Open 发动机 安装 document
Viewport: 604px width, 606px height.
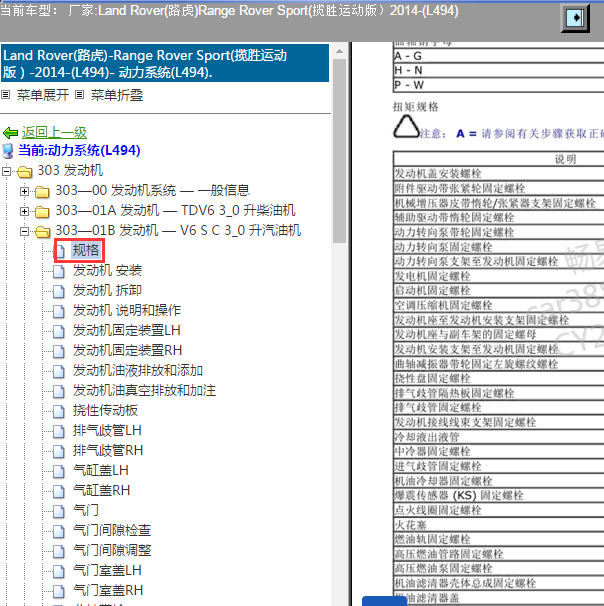pos(107,270)
